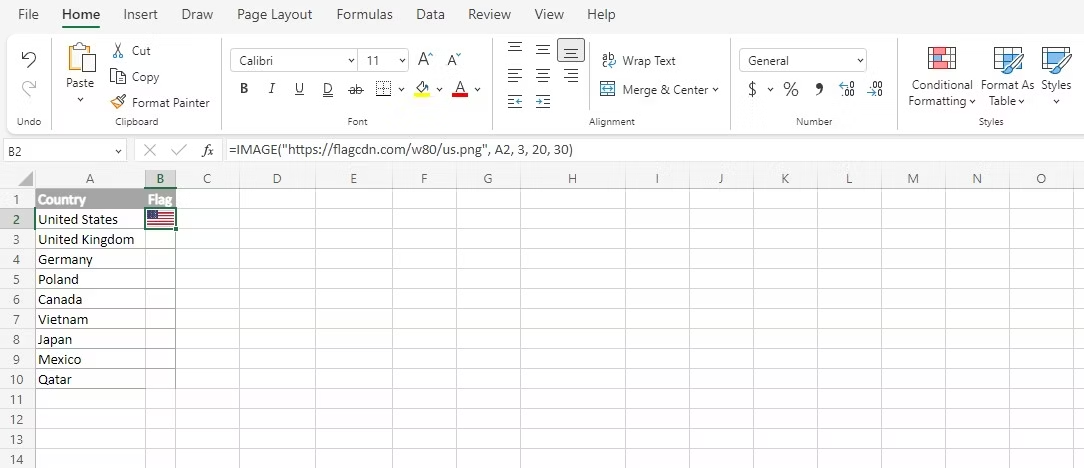This screenshot has width=1084, height=468.
Task: Click the Redo arrow icon
Action: (28, 88)
